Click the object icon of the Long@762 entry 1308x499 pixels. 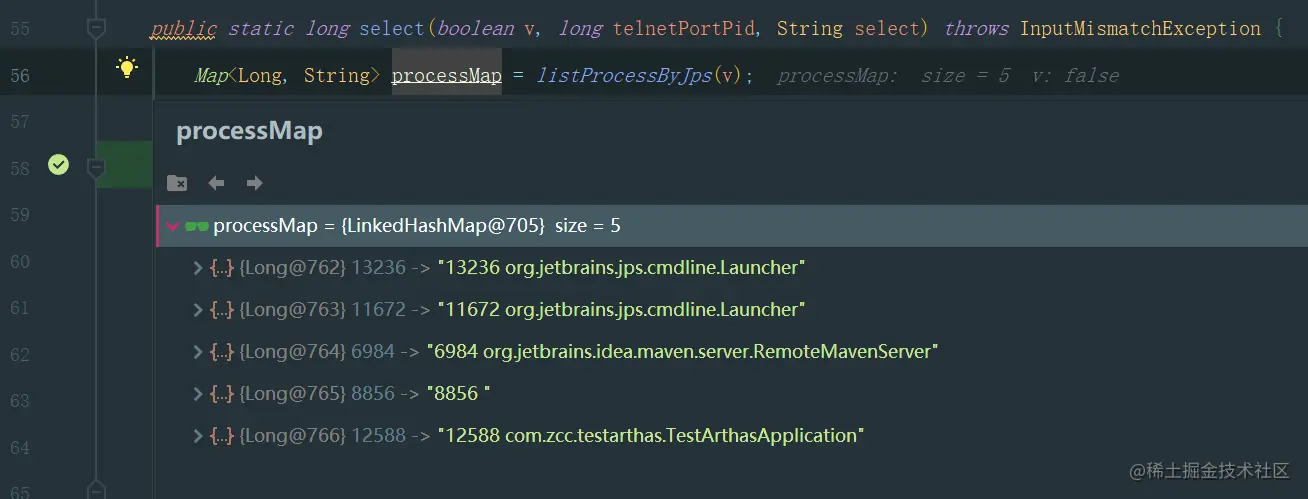(x=222, y=268)
